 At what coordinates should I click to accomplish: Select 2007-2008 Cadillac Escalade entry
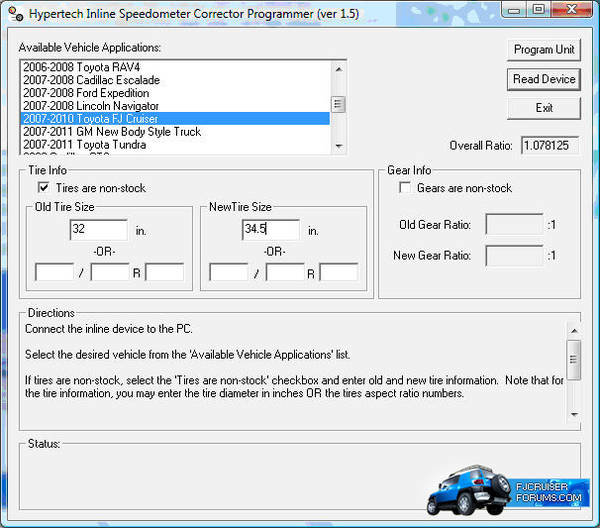click(175, 80)
